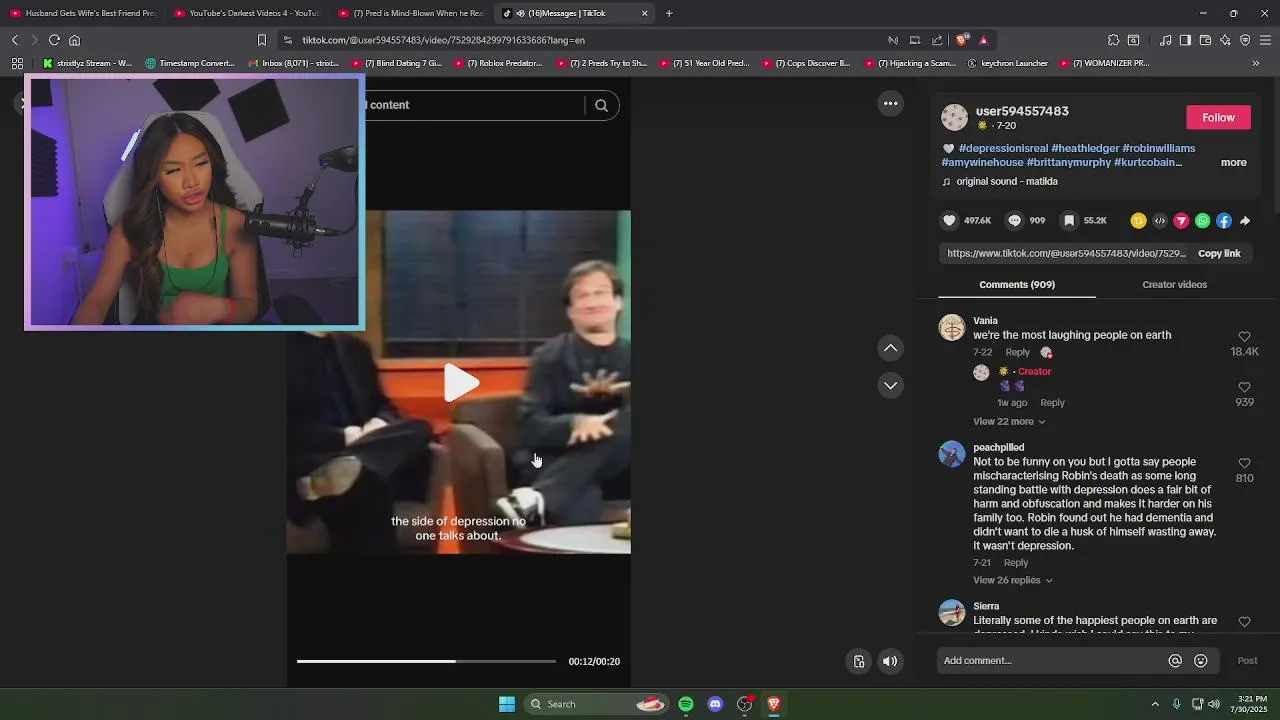Reload the page
Image resolution: width=1280 pixels, height=720 pixels.
[54, 40]
